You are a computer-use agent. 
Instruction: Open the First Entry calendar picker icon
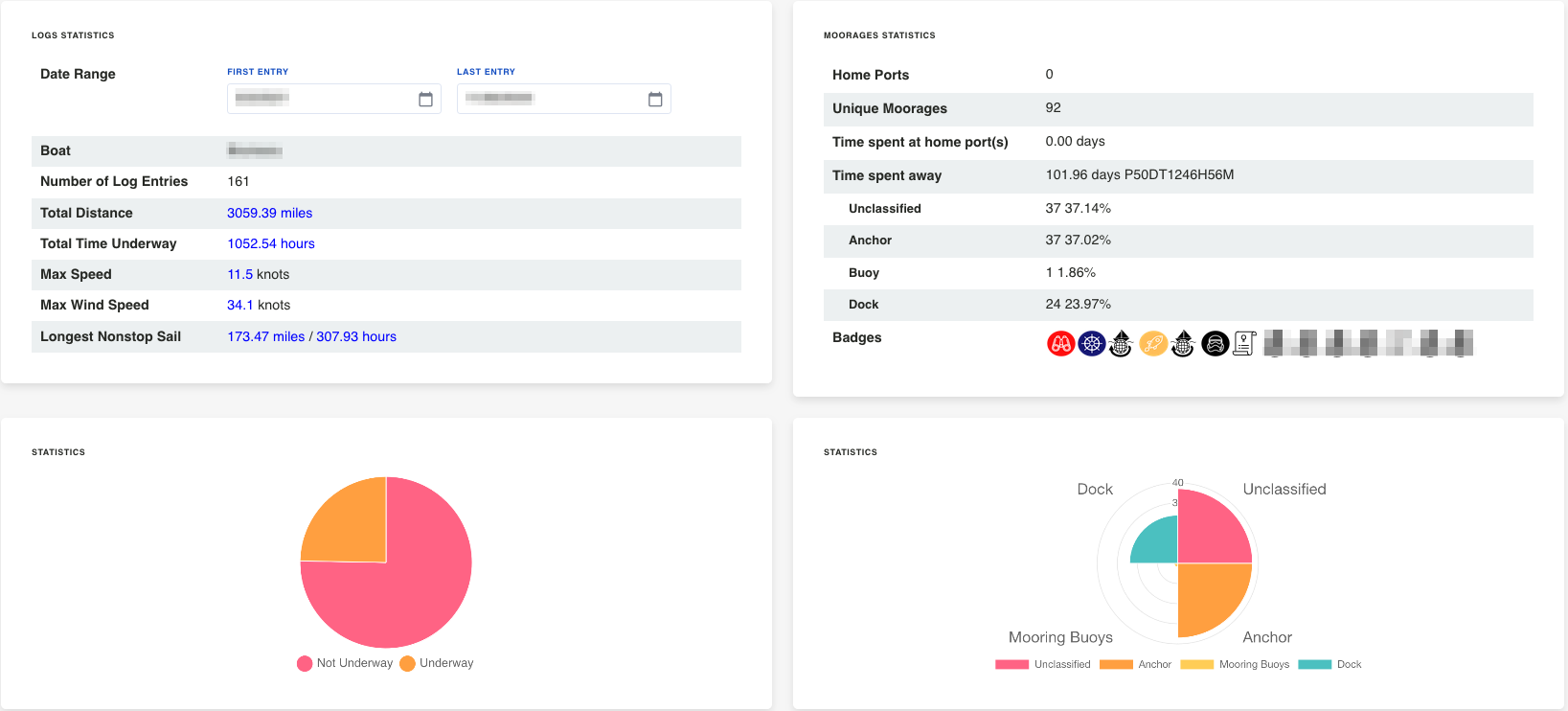pos(425,99)
